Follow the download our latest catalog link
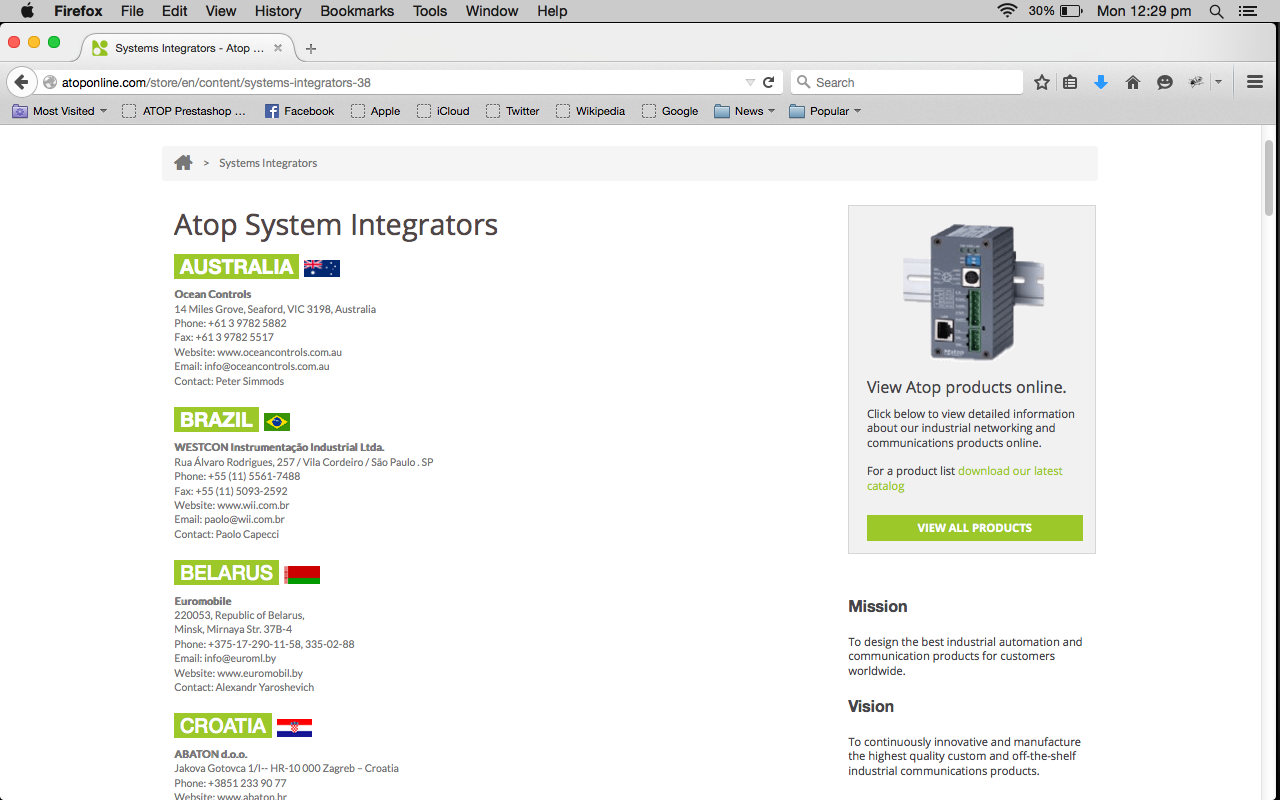 click(965, 478)
